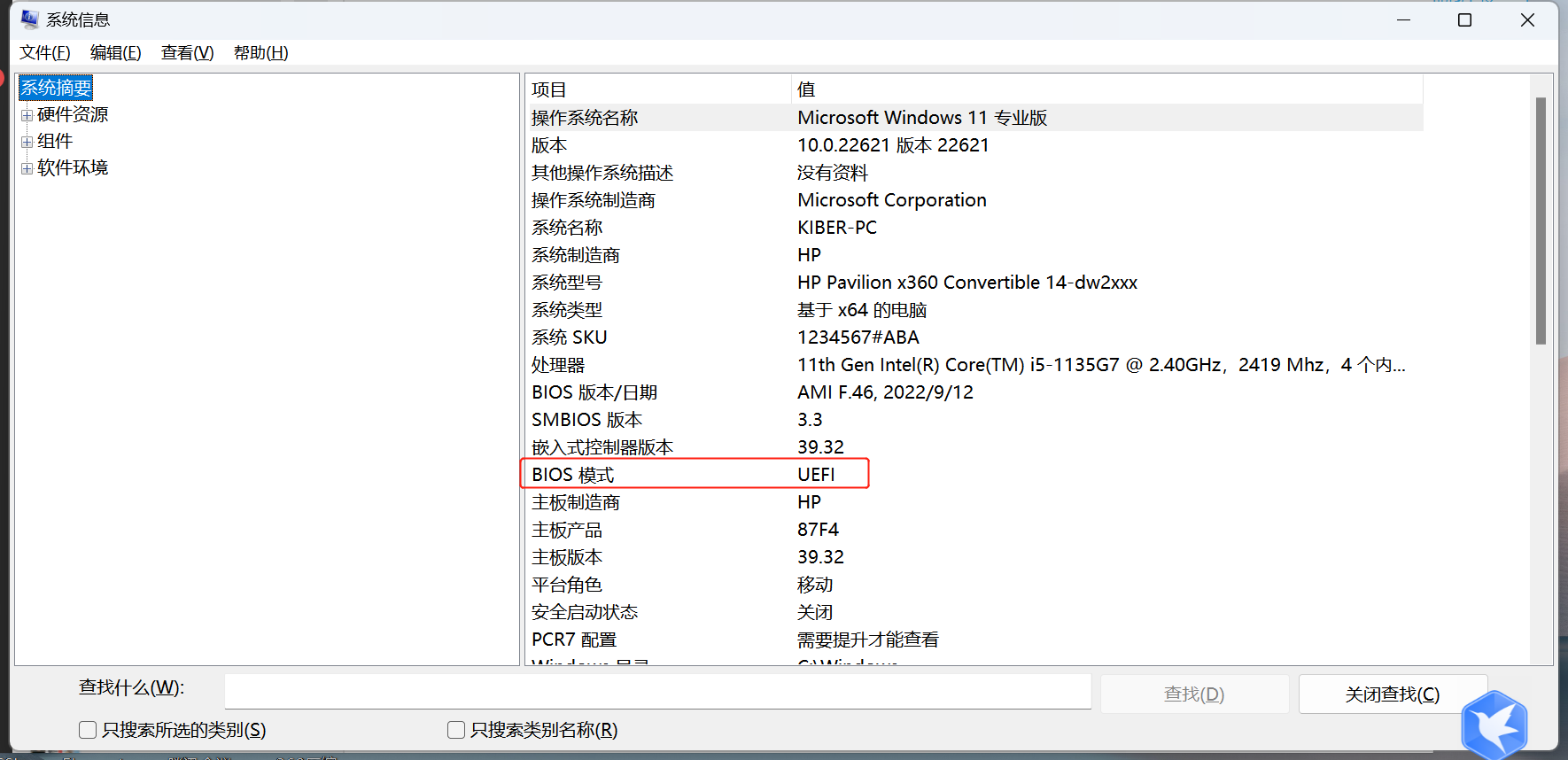Select the 系统制造商 row label

pos(576,255)
